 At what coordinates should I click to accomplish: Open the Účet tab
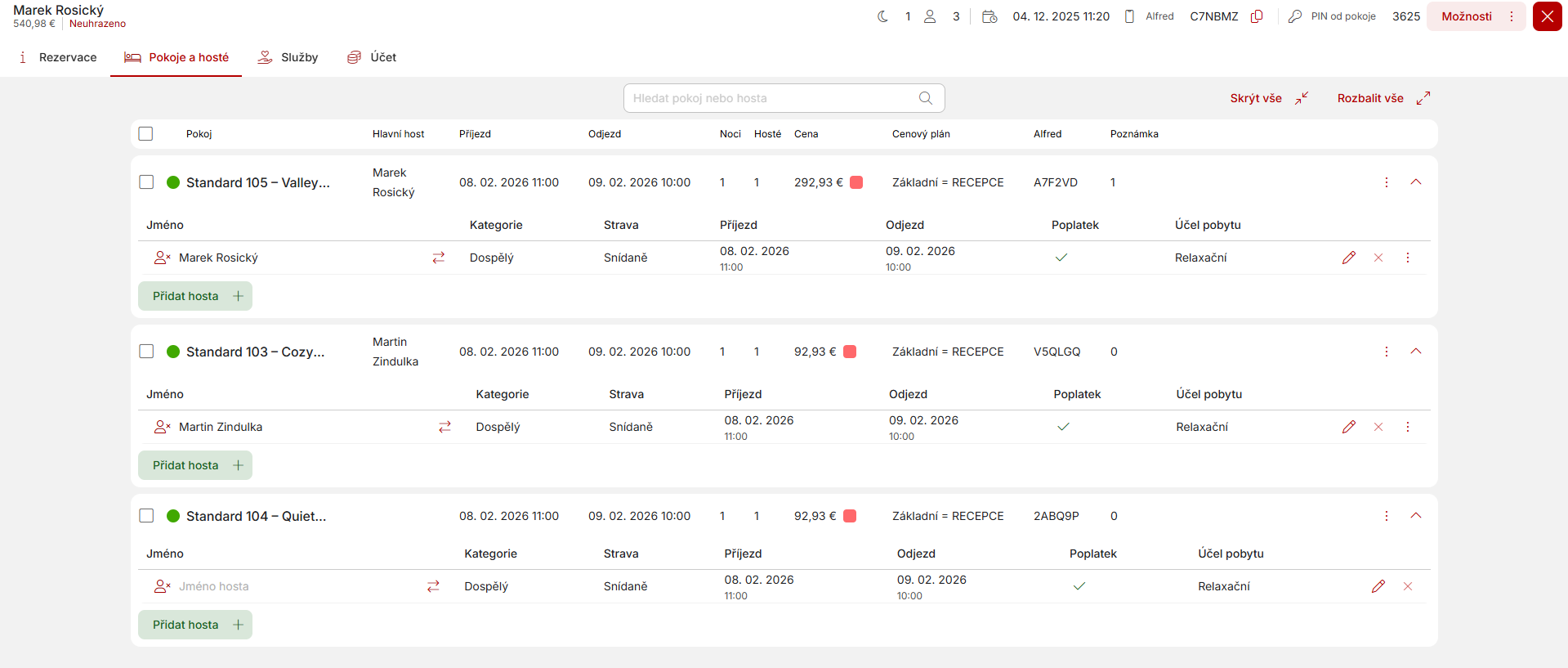[x=372, y=57]
